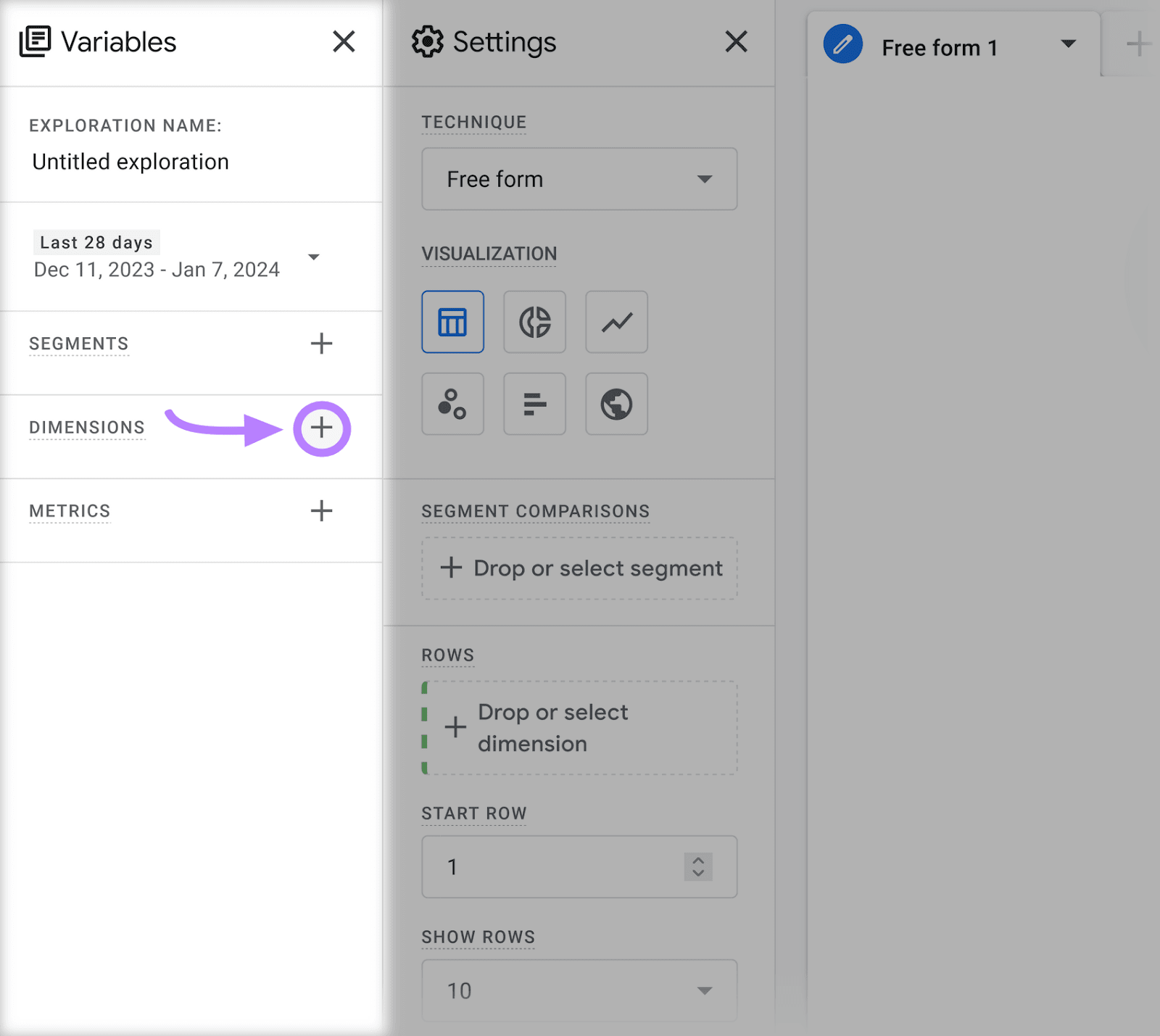
Task: Click the Start Row stepper arrows
Action: tap(697, 866)
